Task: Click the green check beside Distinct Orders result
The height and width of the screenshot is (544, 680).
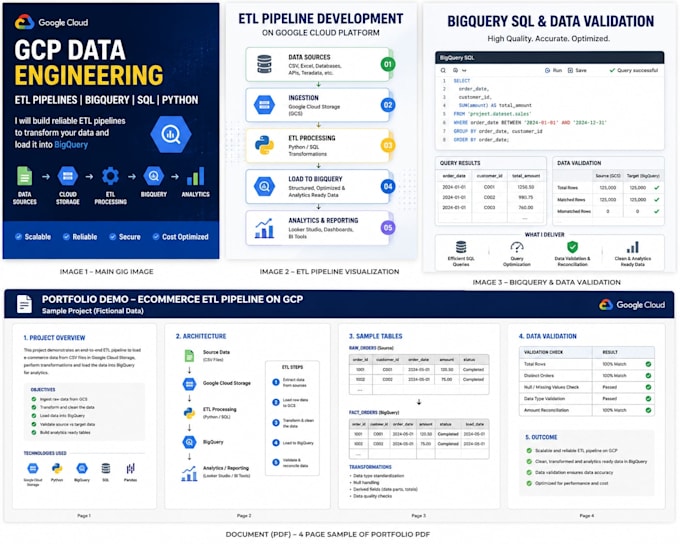Action: pos(648,376)
